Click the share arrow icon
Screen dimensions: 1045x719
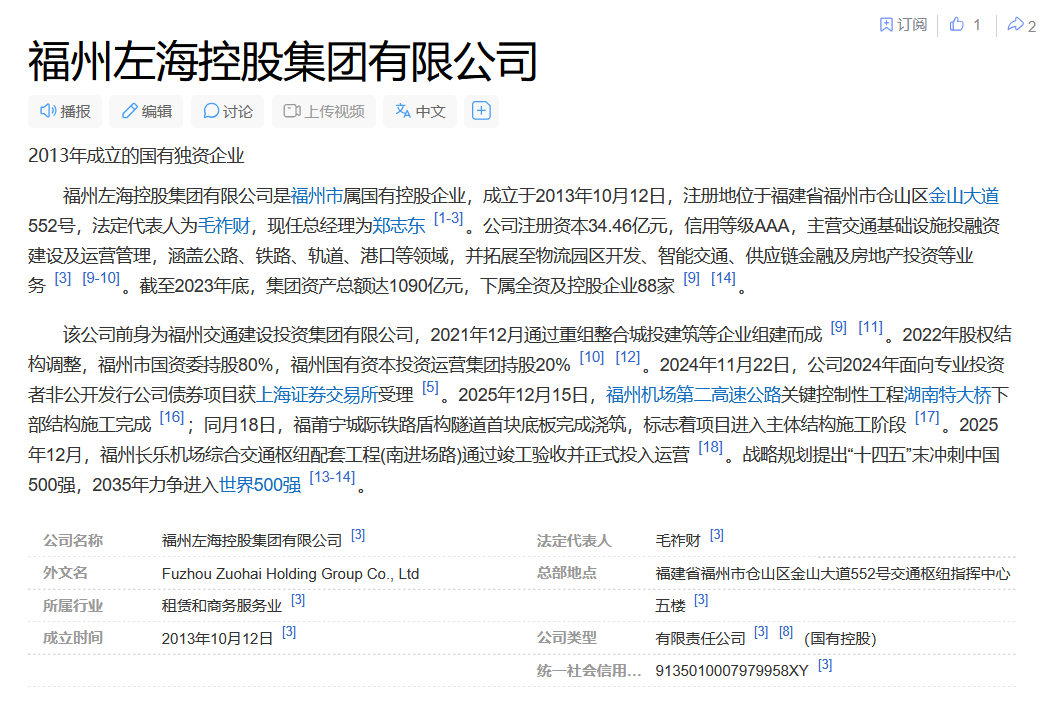click(x=1016, y=25)
